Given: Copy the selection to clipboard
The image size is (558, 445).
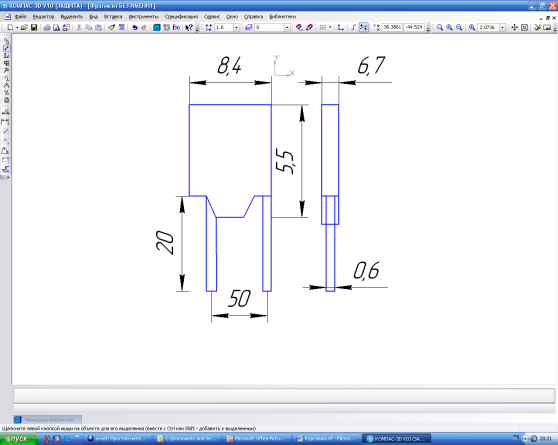Looking at the screenshot, I should click(x=89, y=27).
